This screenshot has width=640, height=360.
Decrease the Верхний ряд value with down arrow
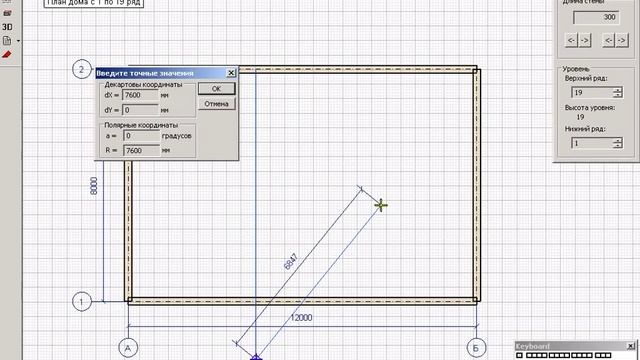(x=618, y=95)
